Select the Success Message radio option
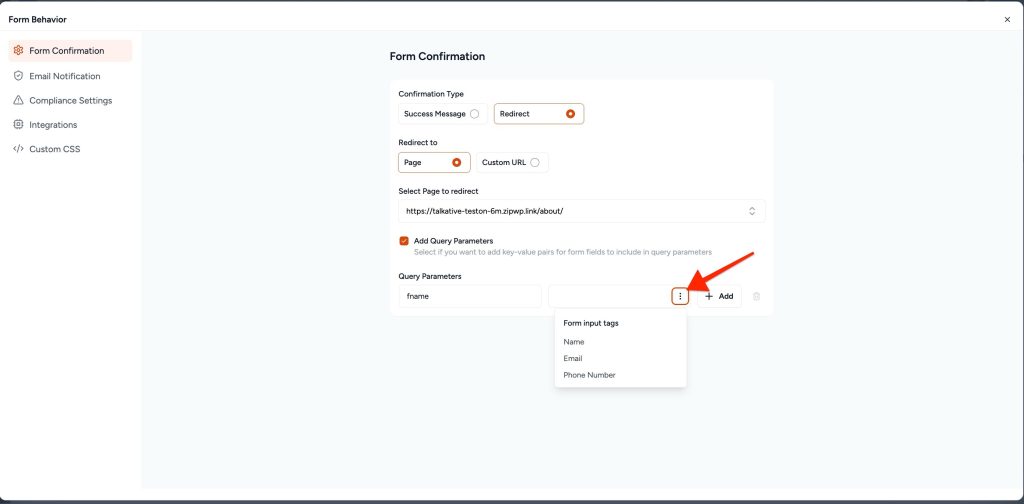 (474, 114)
